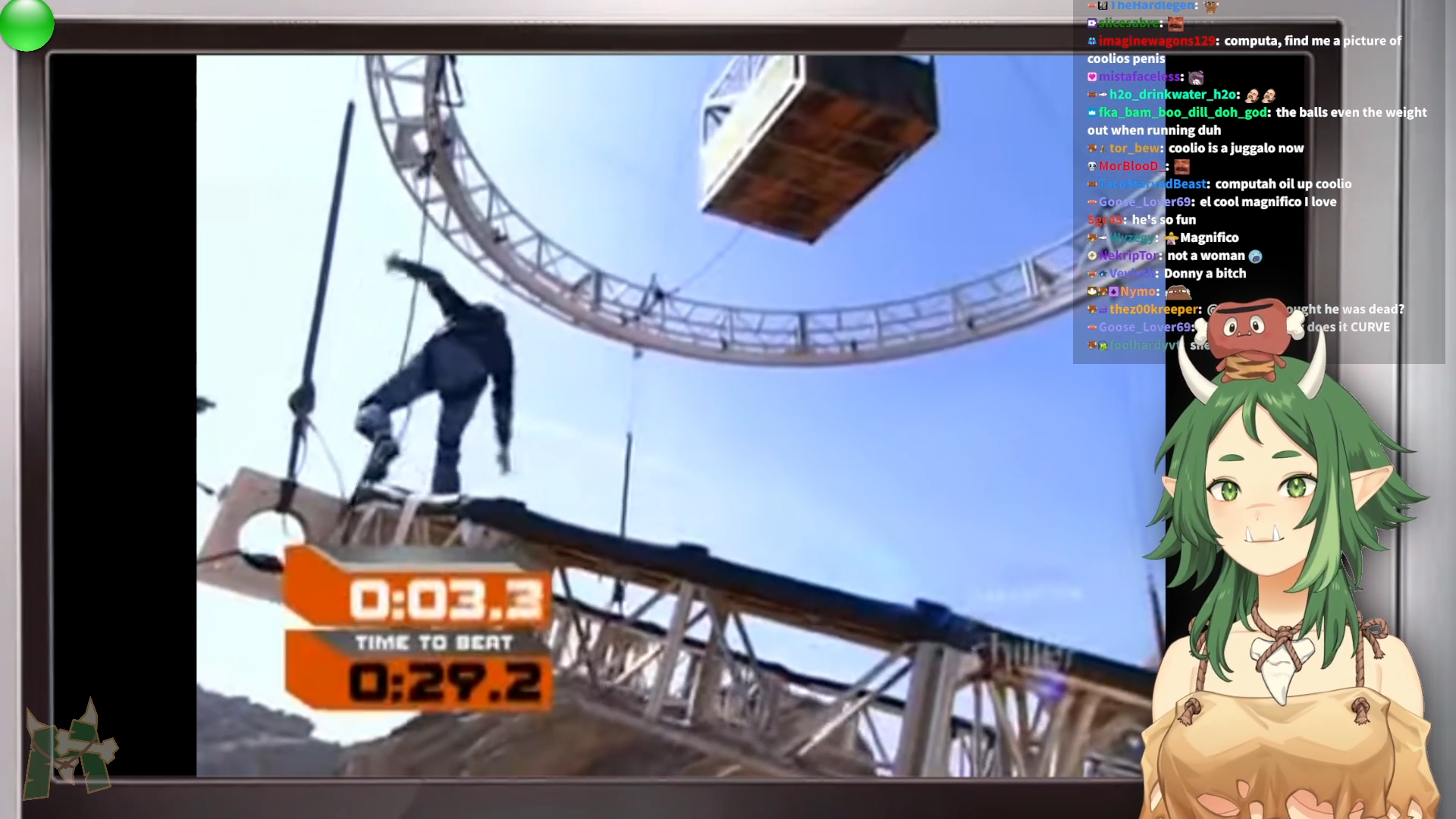Click thez00kreeper's username

[x=1154, y=309]
